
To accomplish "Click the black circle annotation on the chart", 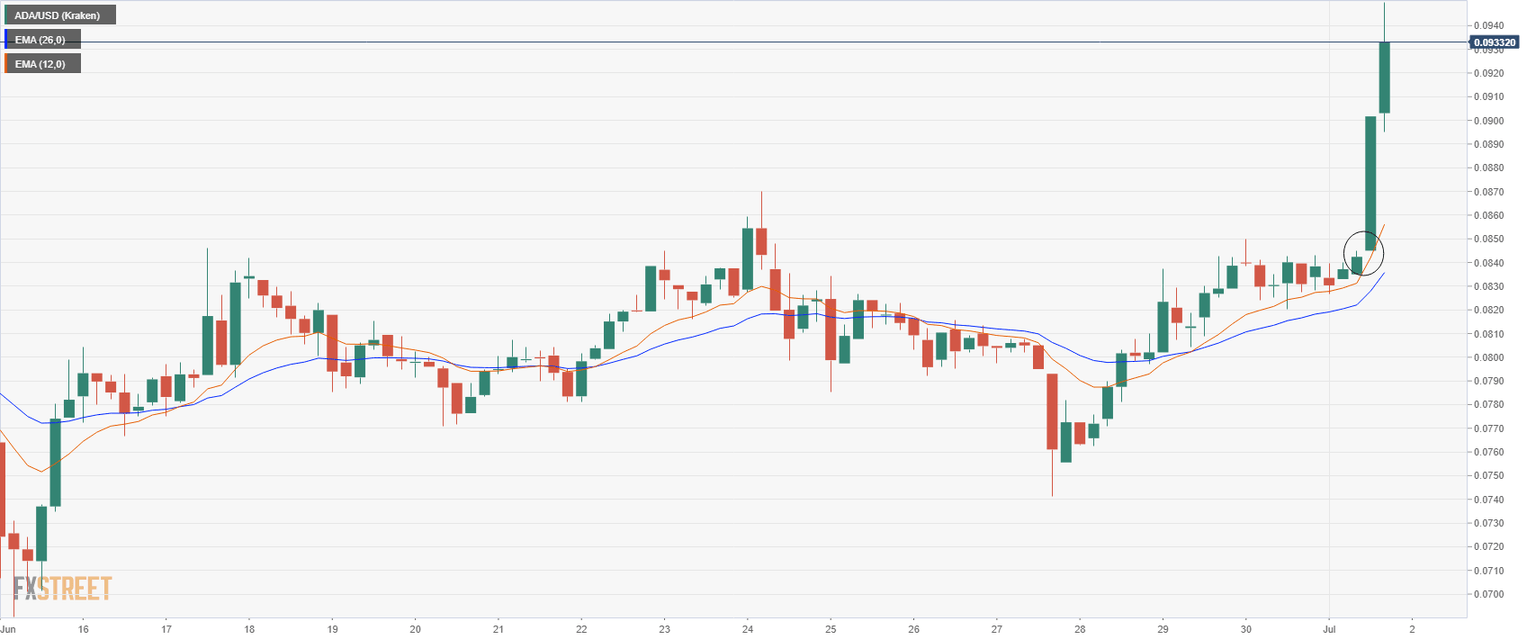I will [x=1363, y=252].
